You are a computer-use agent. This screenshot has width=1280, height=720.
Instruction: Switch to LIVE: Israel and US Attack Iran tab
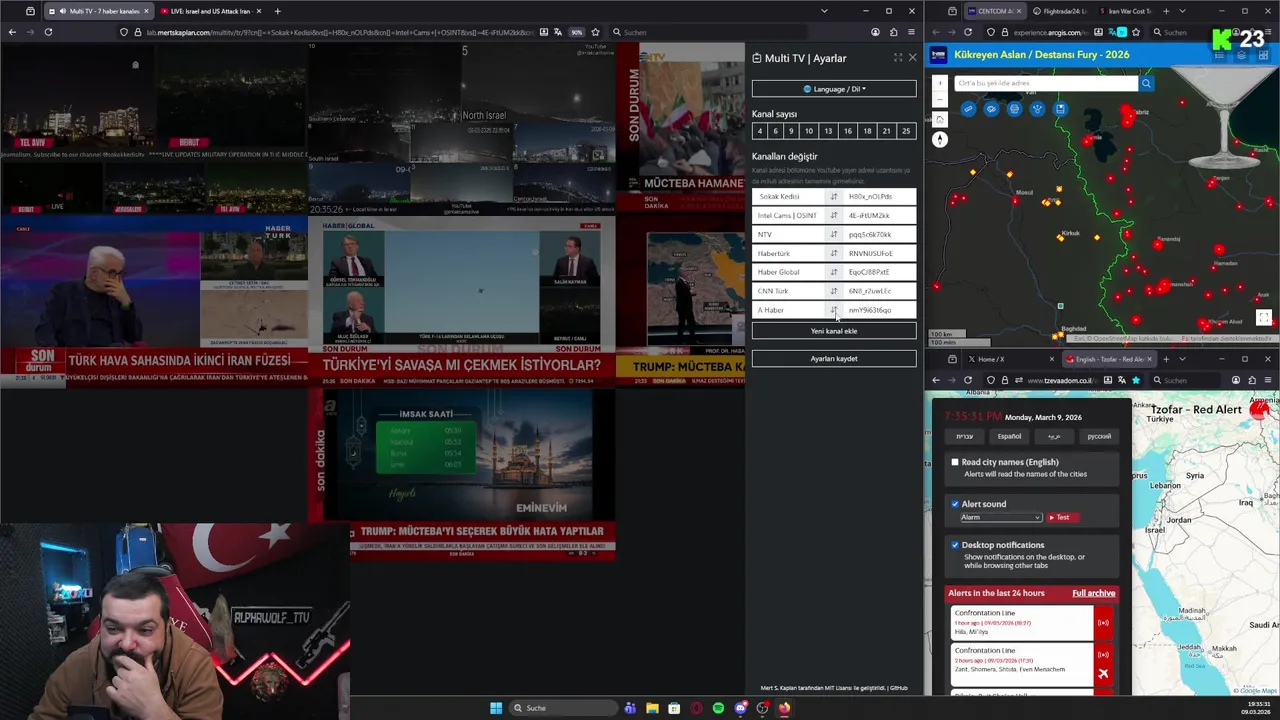pos(210,11)
